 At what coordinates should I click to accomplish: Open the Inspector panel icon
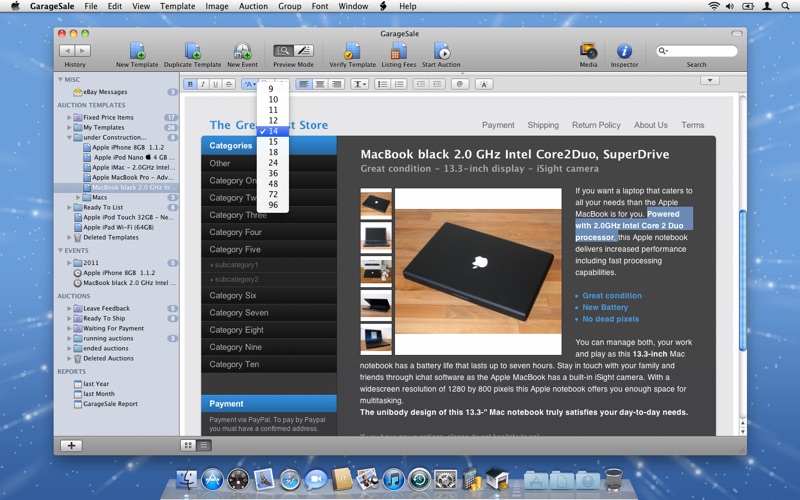tap(624, 51)
